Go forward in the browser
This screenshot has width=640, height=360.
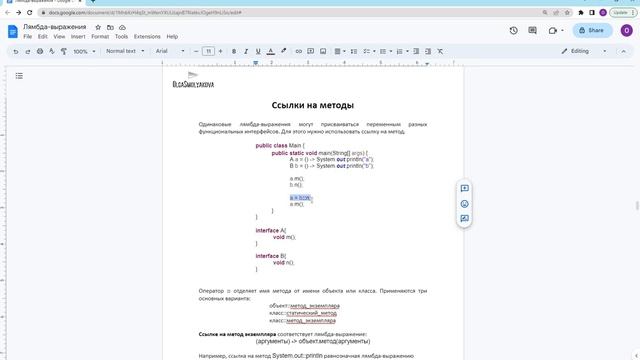point(18,13)
